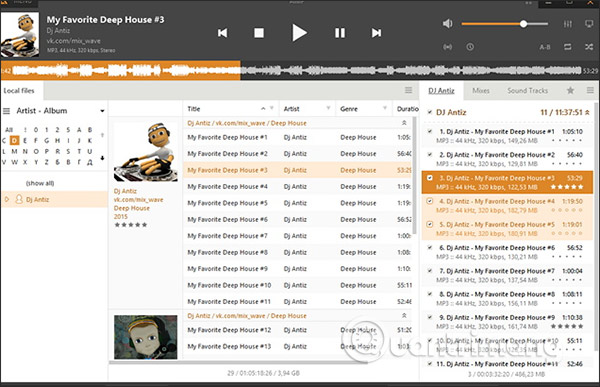Open the grouping list menu icon beside Artist - Album
Viewport: 600px width, 387px height.
pyautogui.click(x=6, y=111)
